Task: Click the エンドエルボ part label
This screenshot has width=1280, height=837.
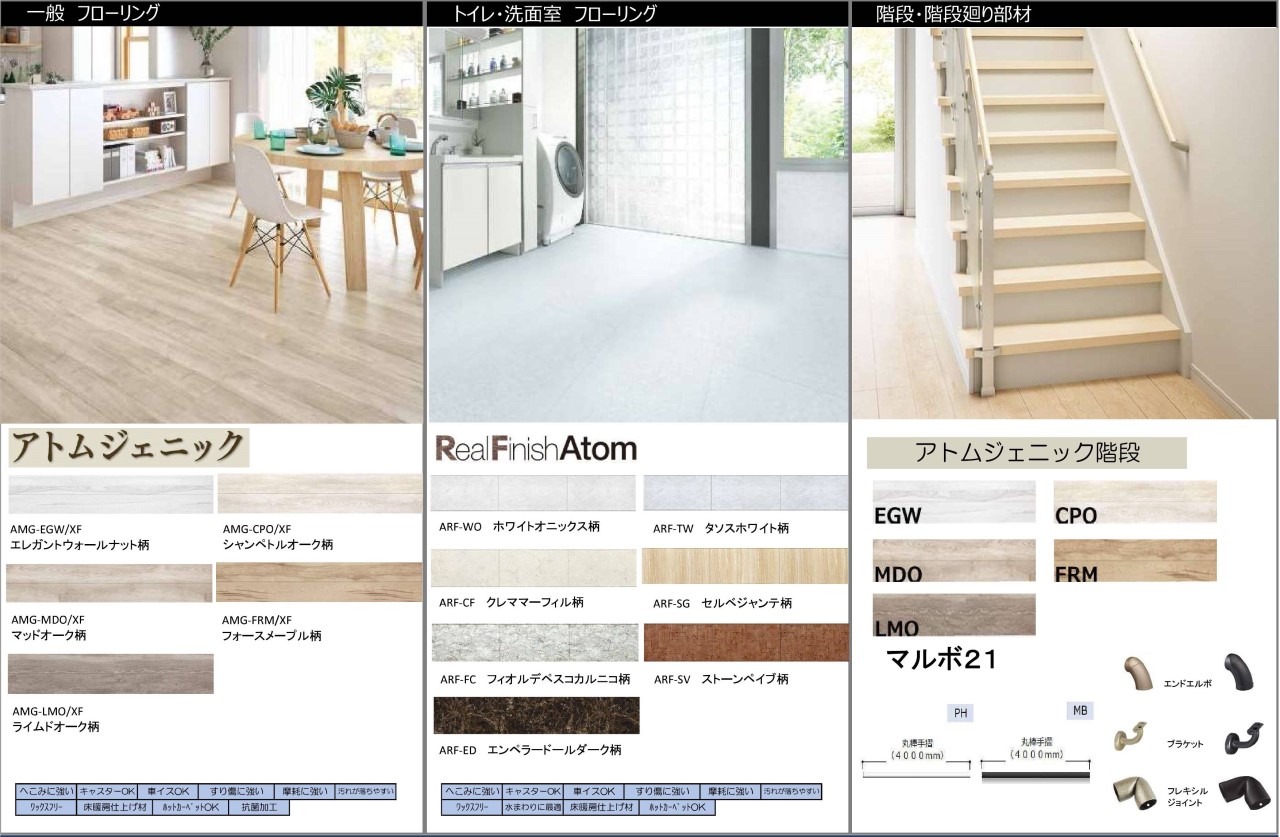Action: (1187, 684)
